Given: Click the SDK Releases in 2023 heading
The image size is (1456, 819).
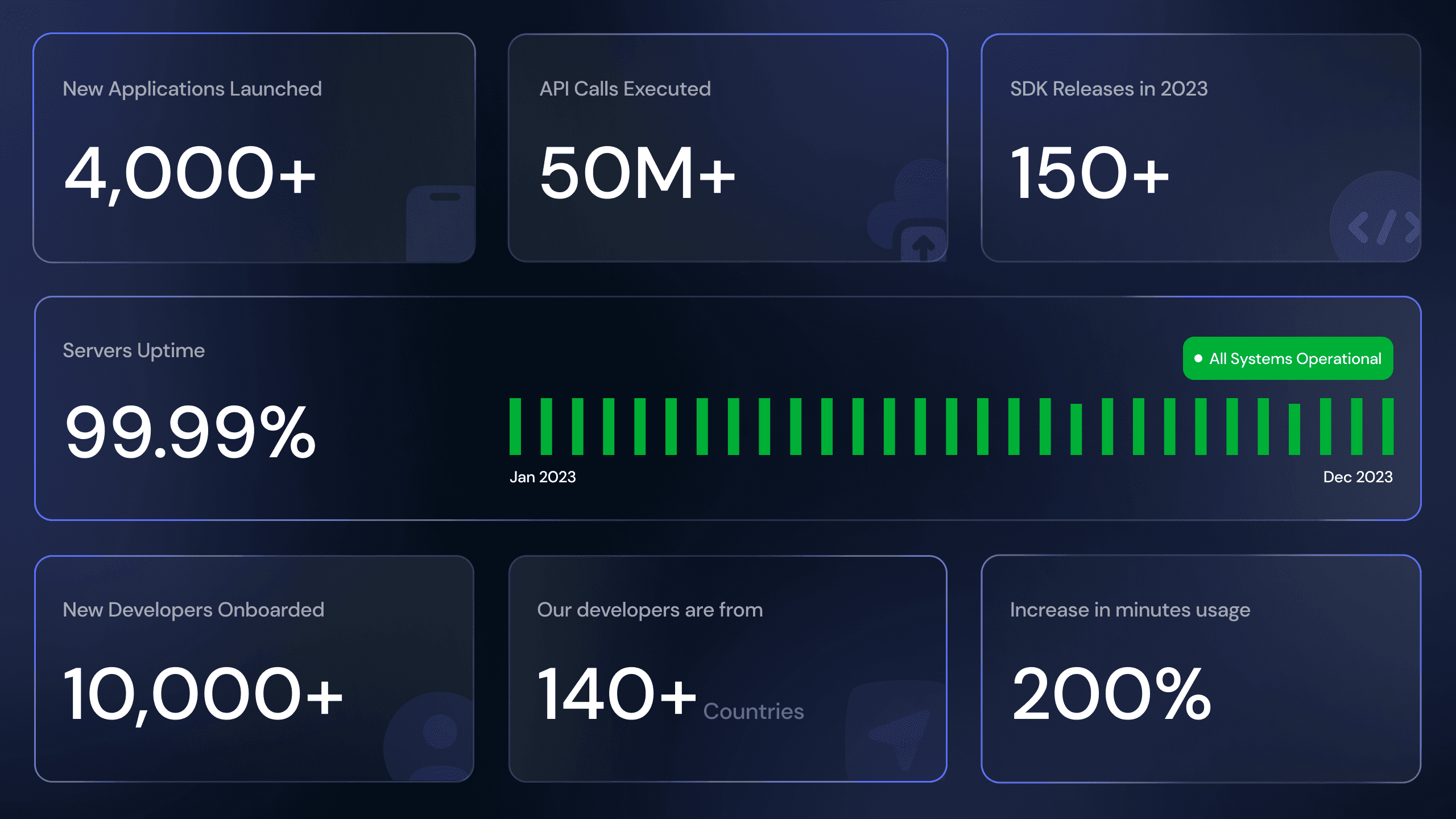Looking at the screenshot, I should click(1108, 89).
